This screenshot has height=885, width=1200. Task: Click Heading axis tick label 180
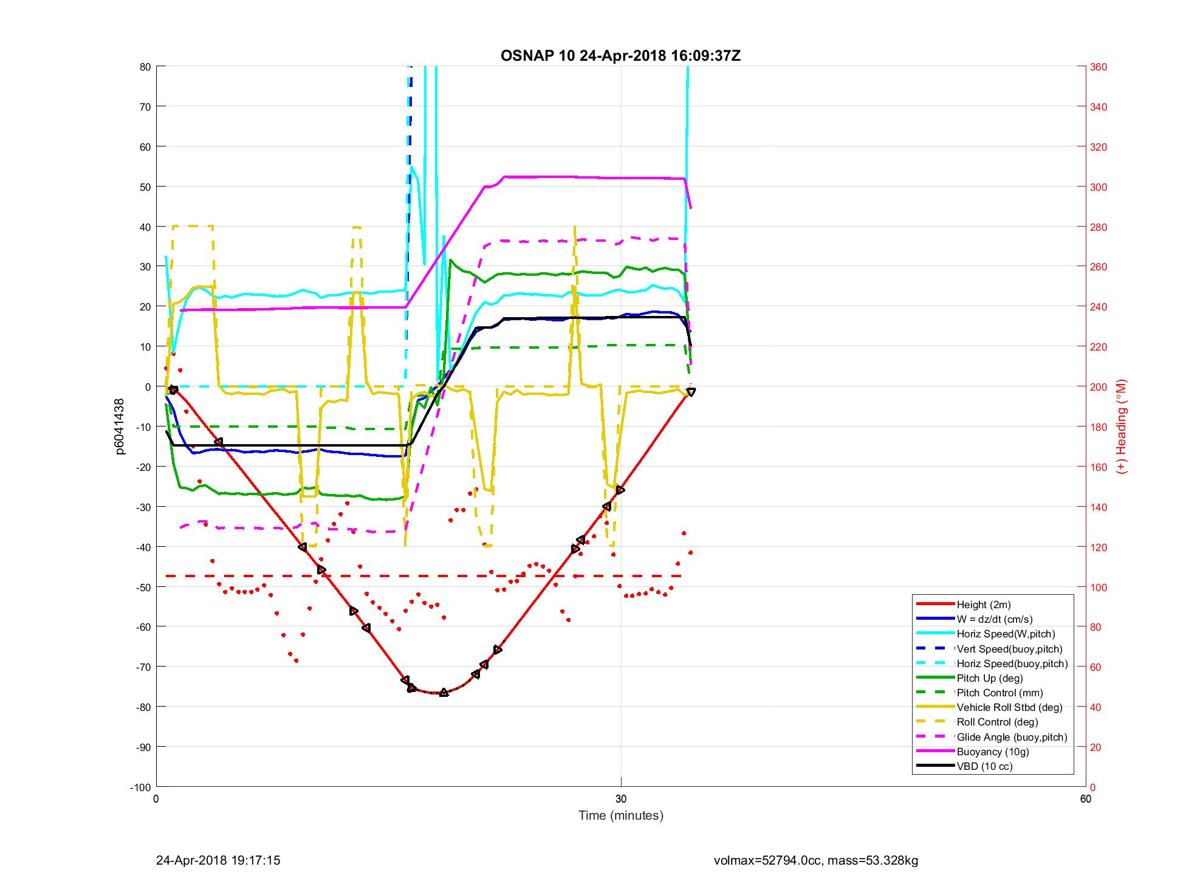point(1098,427)
